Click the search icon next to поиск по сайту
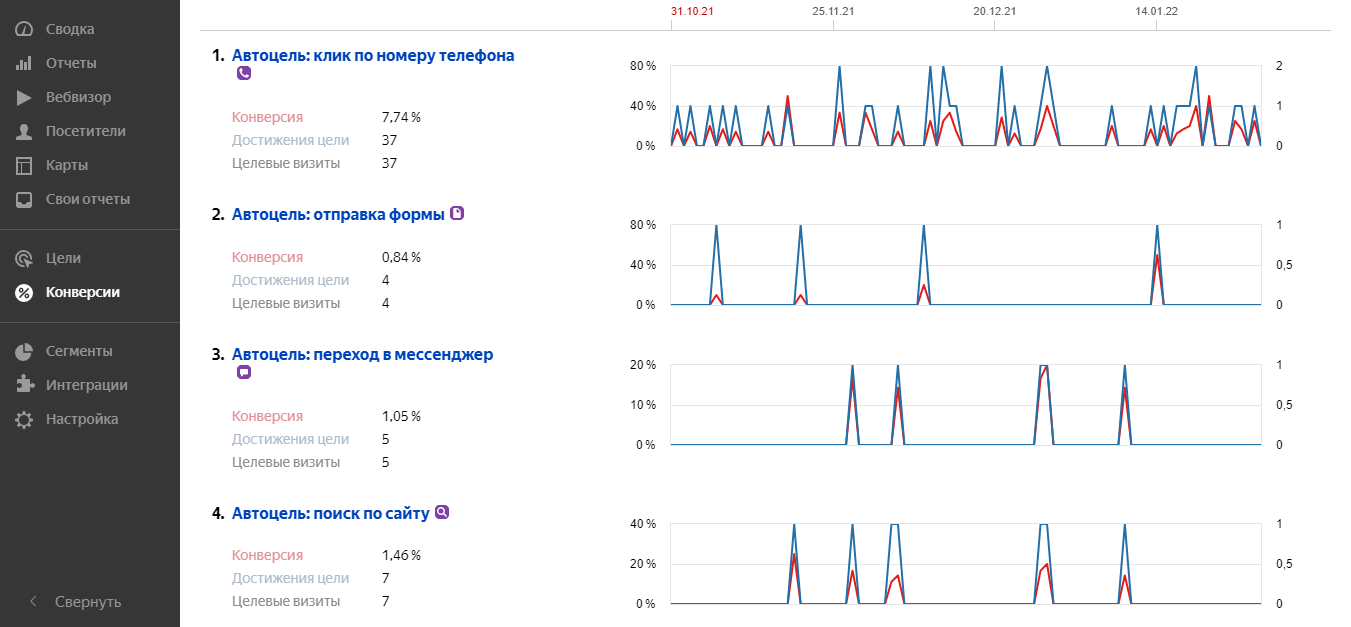This screenshot has width=1351, height=627. click(x=442, y=512)
